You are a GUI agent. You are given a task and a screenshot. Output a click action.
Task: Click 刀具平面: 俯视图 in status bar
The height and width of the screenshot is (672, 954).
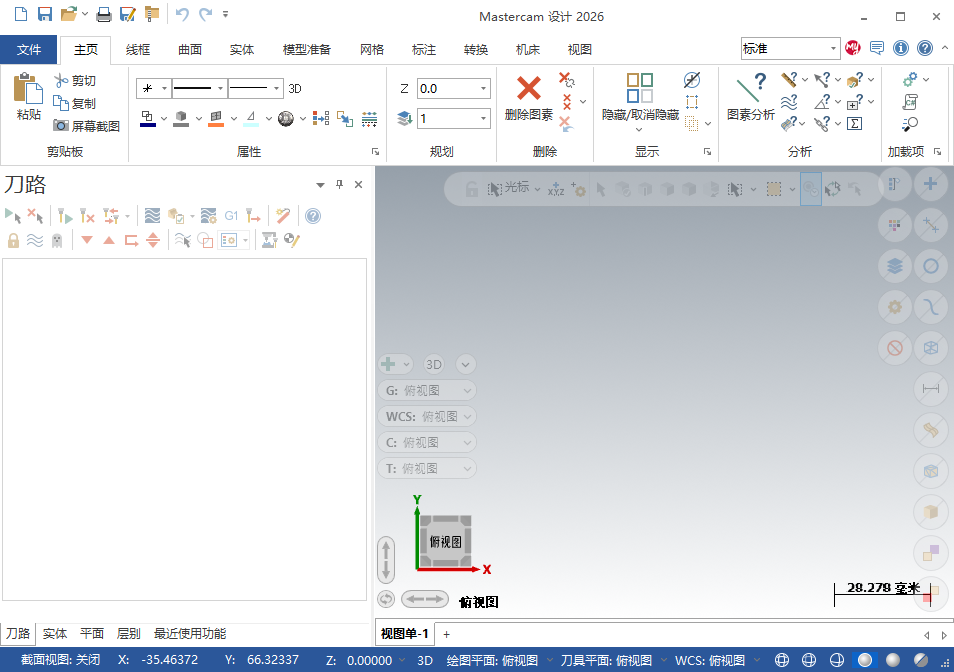[x=606, y=660]
